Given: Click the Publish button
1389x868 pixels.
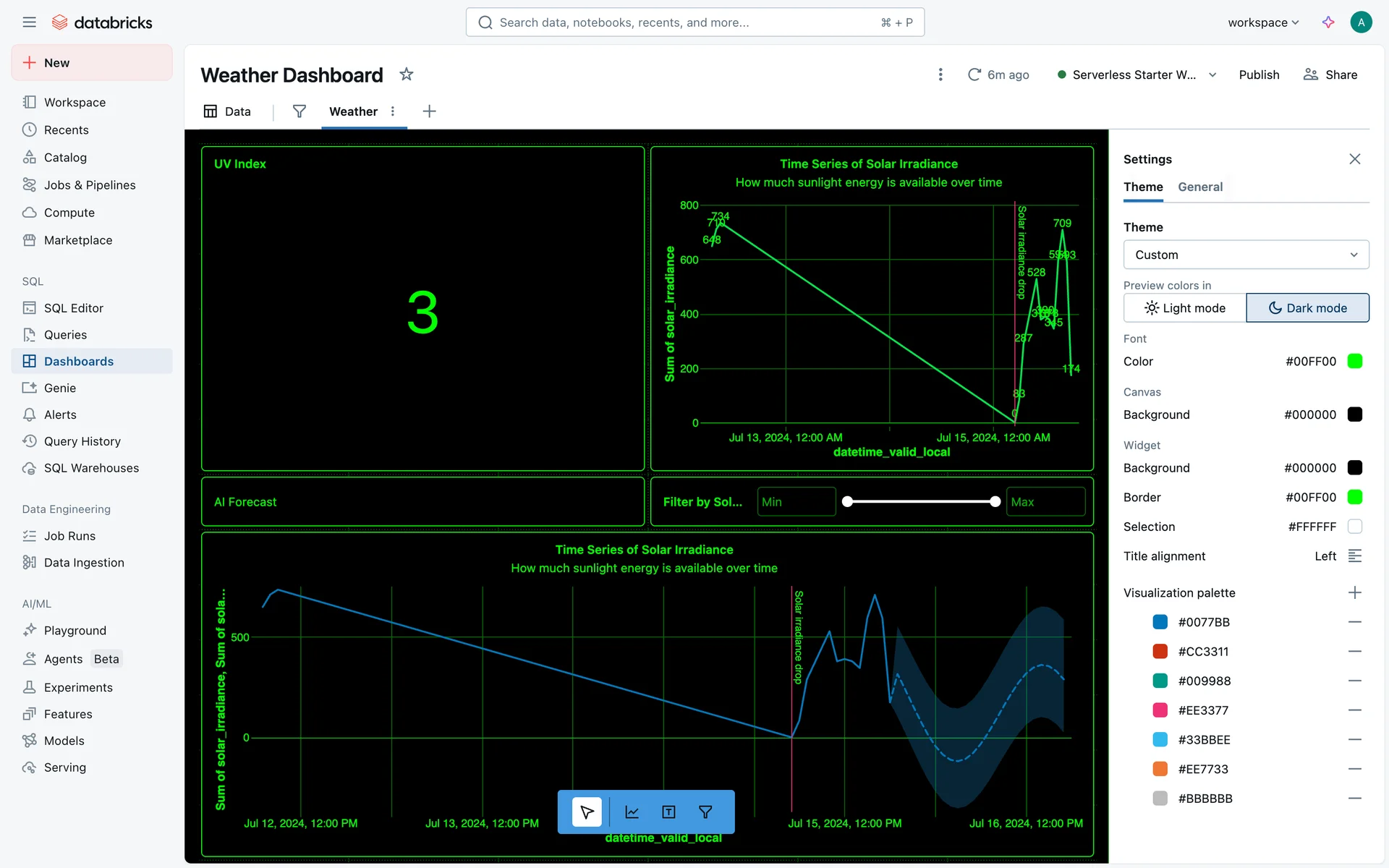Looking at the screenshot, I should 1259,75.
